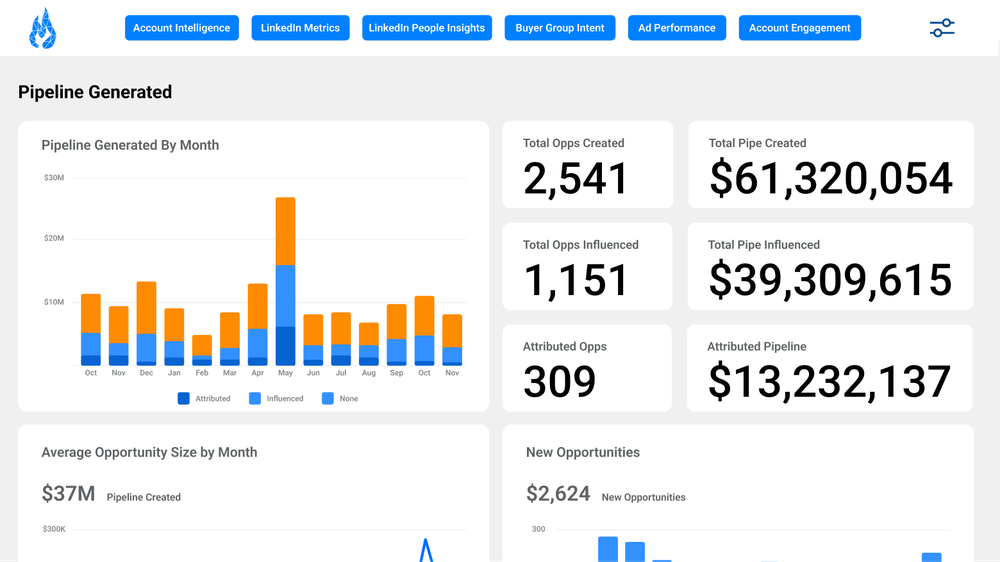The width and height of the screenshot is (1000, 562).
Task: Click the May month axis label
Action: (285, 373)
